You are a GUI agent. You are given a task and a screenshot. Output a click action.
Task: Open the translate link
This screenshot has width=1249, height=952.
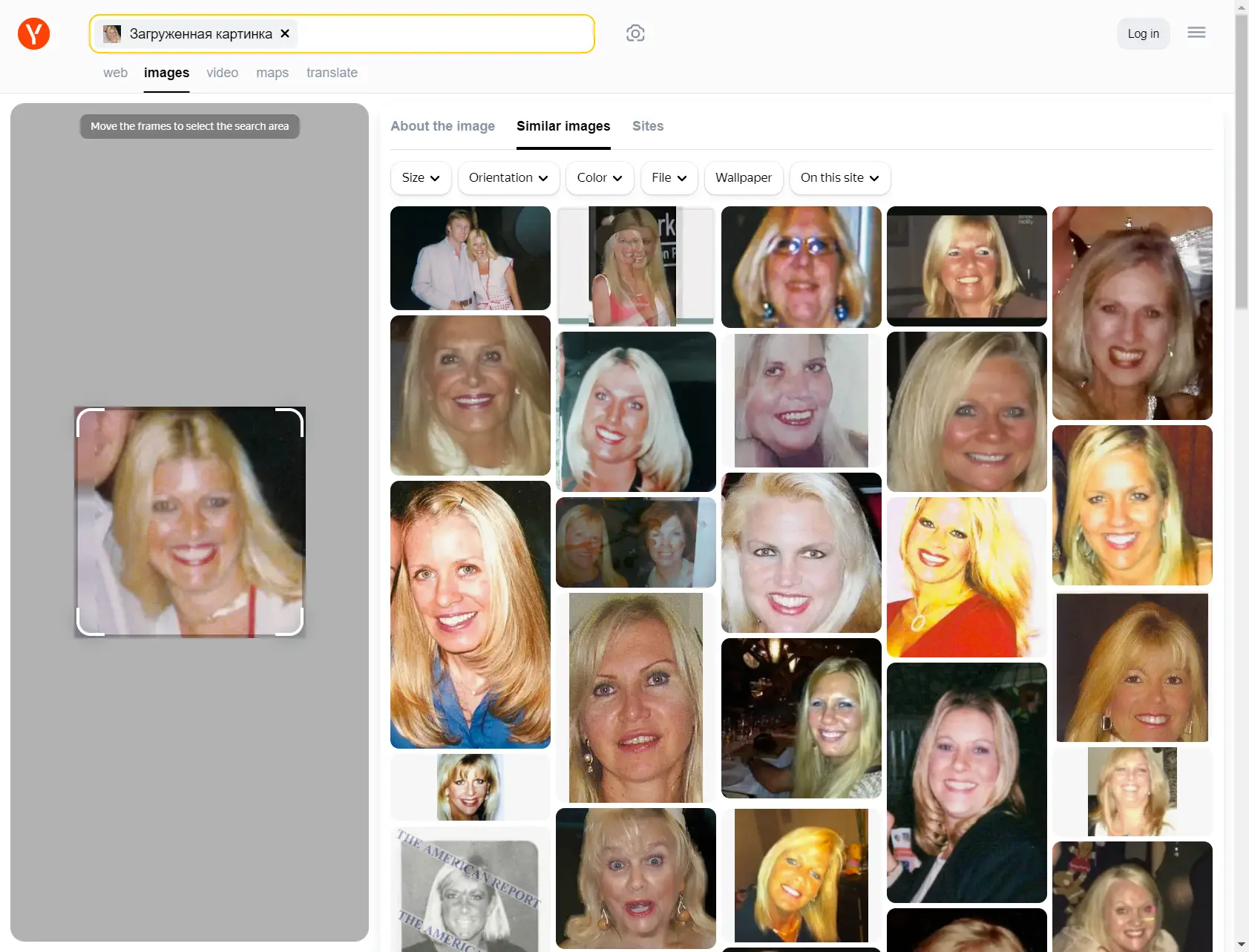332,73
